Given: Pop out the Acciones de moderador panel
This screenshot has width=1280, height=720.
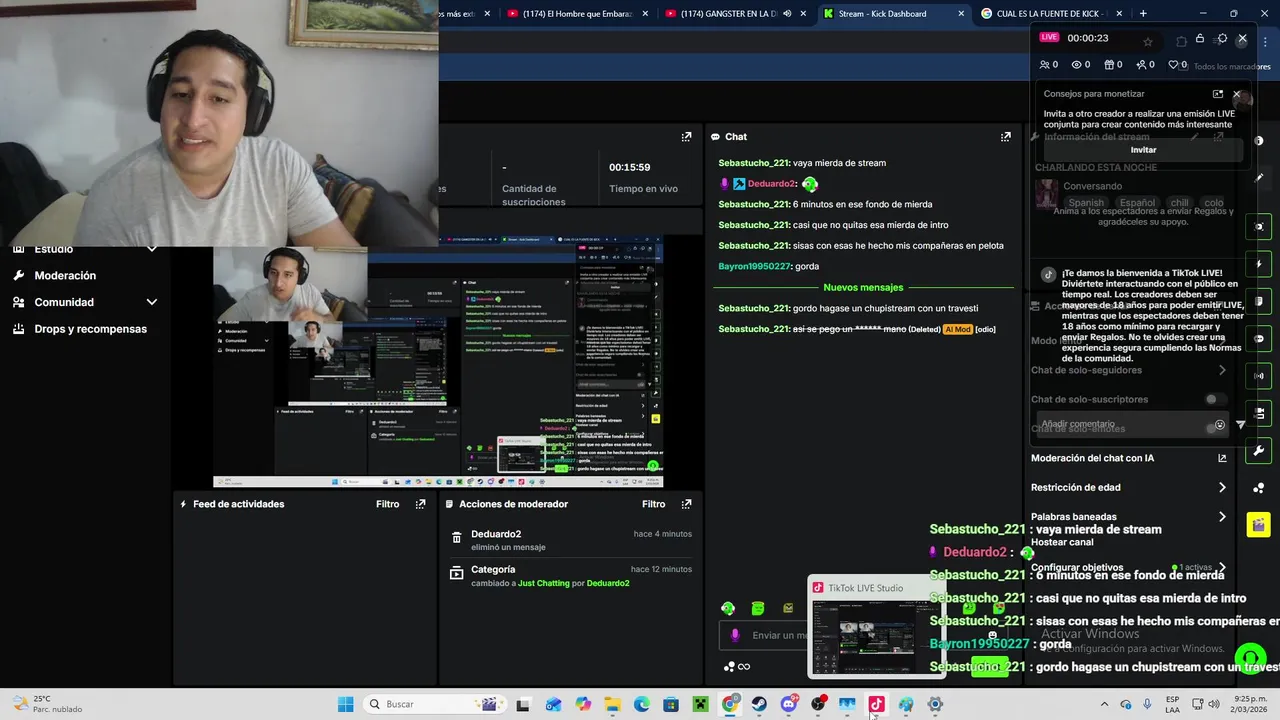Looking at the screenshot, I should coord(686,504).
